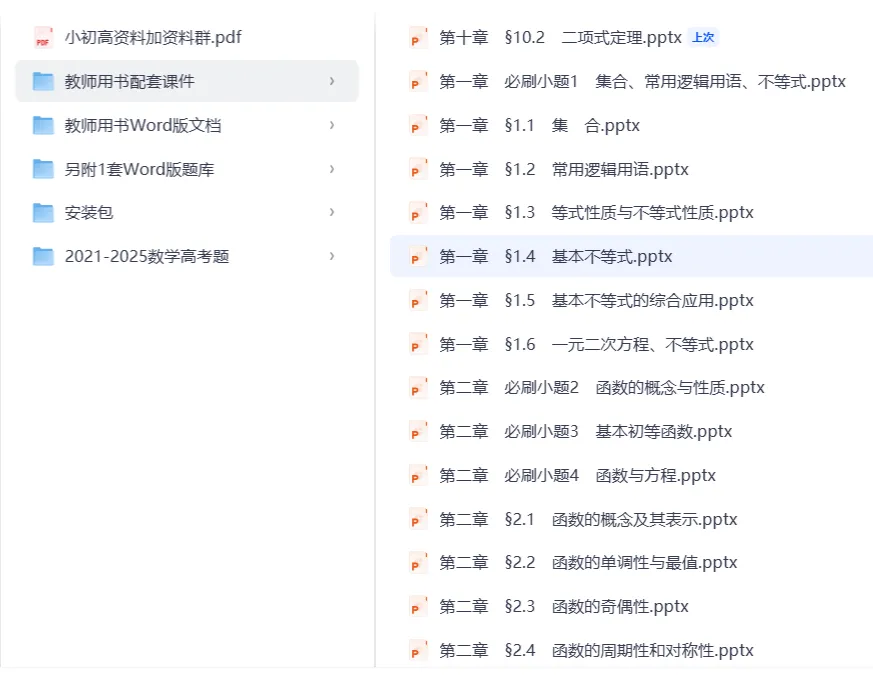Select the 安装包 folder name
873x675 pixels.
click(x=89, y=212)
